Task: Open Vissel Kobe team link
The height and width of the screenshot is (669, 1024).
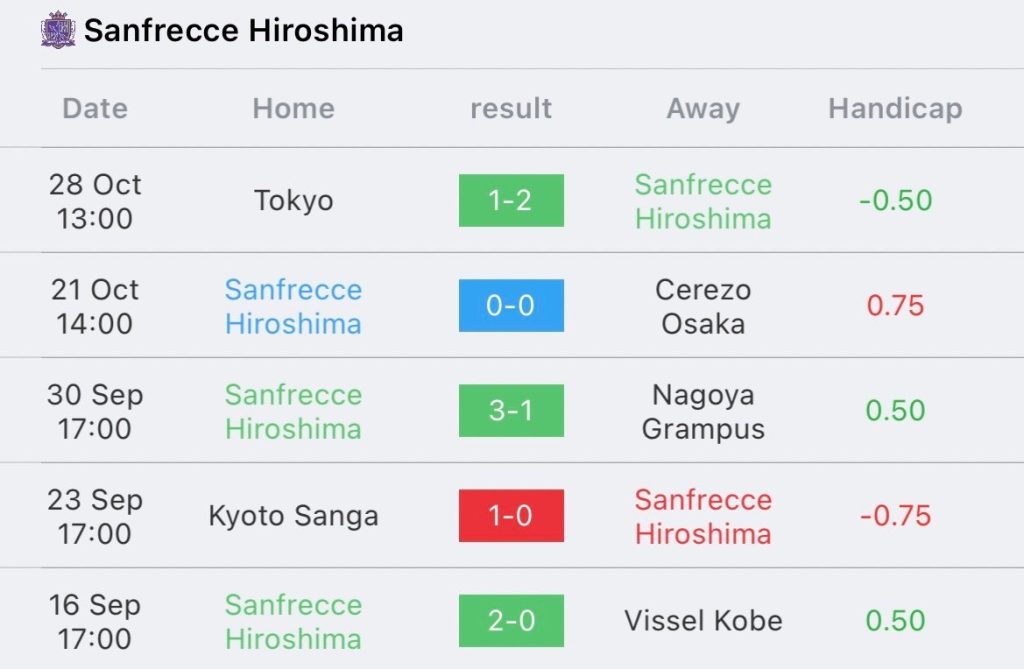Action: [x=703, y=621]
